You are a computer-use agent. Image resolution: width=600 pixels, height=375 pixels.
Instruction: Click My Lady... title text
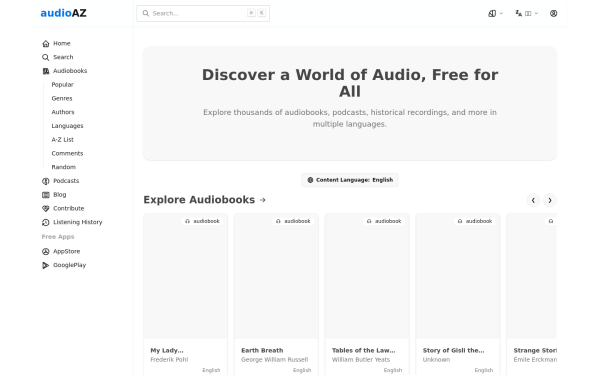[x=167, y=351]
